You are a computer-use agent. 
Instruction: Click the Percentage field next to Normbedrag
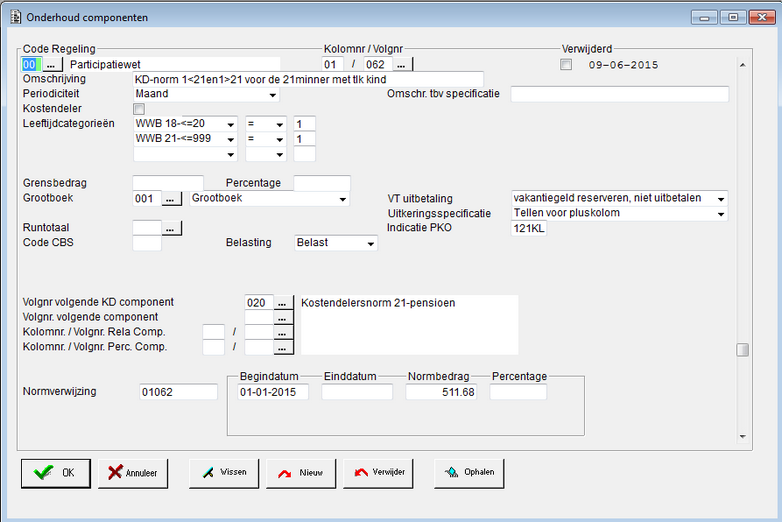(x=518, y=392)
